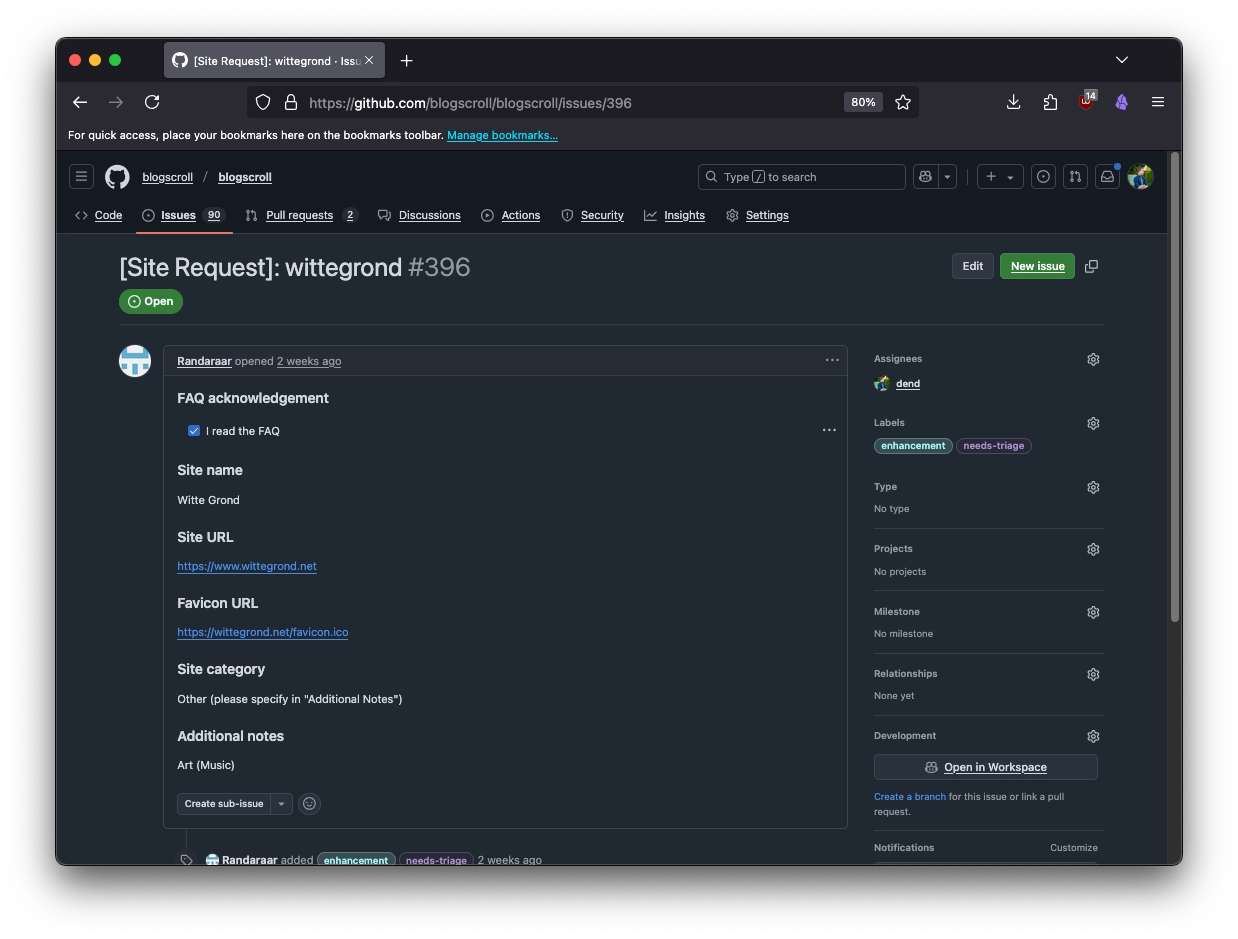Viewport: 1238px width, 939px height.
Task: Open the Firefox application menu
Action: (1158, 102)
